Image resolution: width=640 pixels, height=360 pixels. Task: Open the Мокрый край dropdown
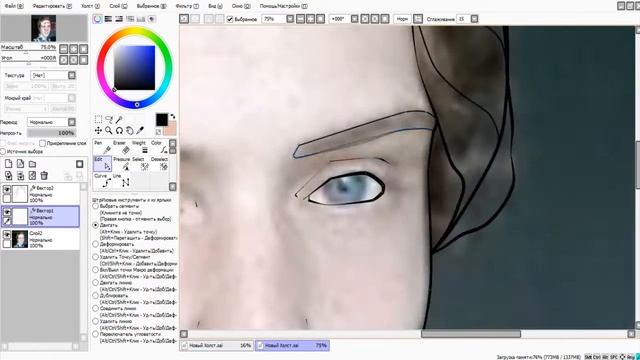click(x=72, y=98)
